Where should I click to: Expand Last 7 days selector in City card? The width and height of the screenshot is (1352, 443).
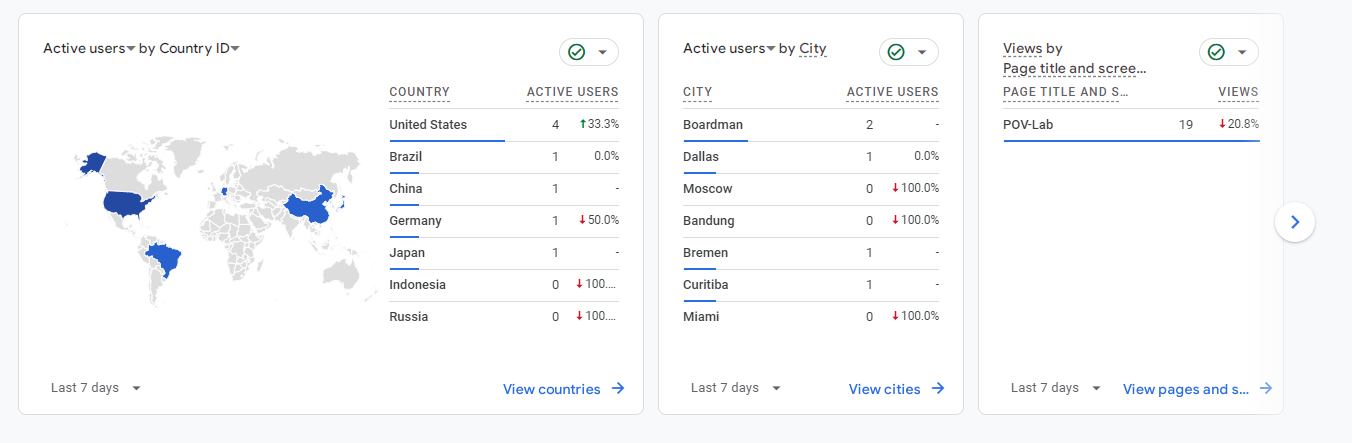[736, 388]
